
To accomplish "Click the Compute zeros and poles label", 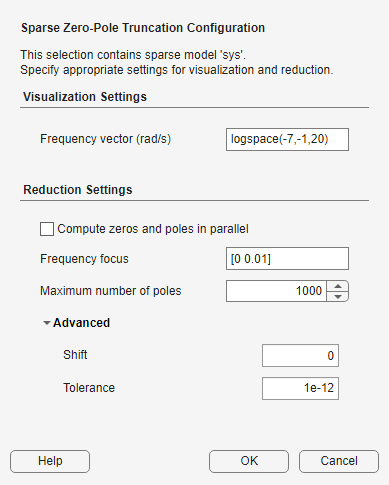I will (153, 229).
